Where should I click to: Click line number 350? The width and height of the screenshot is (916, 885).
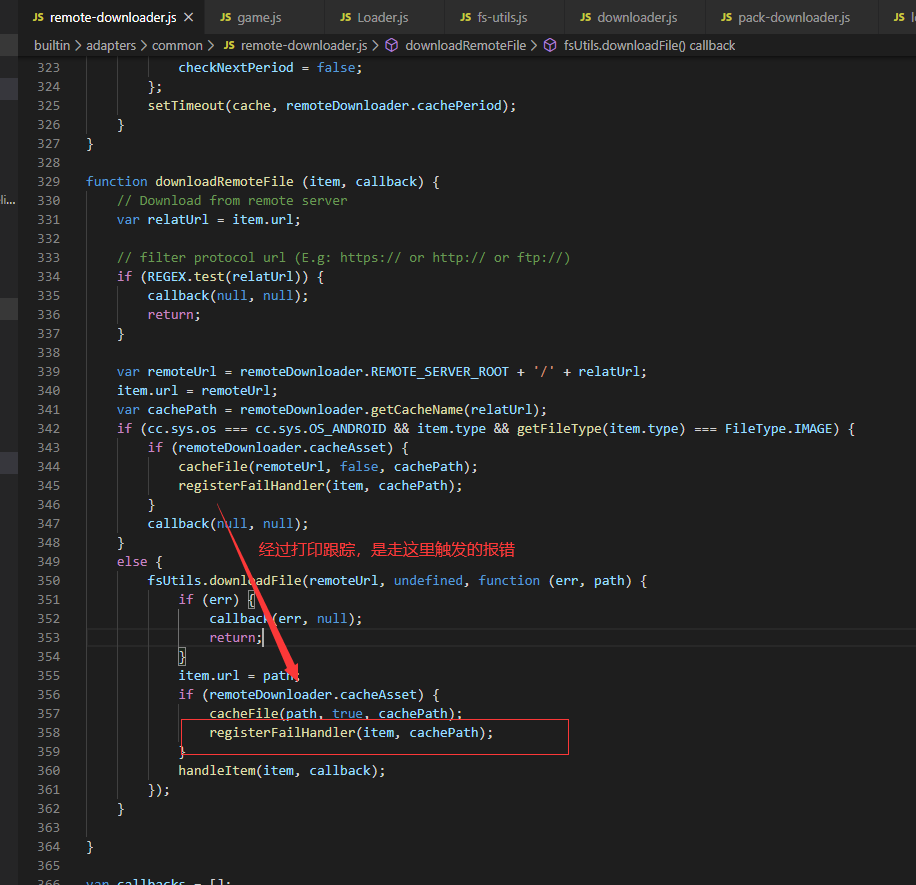pos(48,581)
